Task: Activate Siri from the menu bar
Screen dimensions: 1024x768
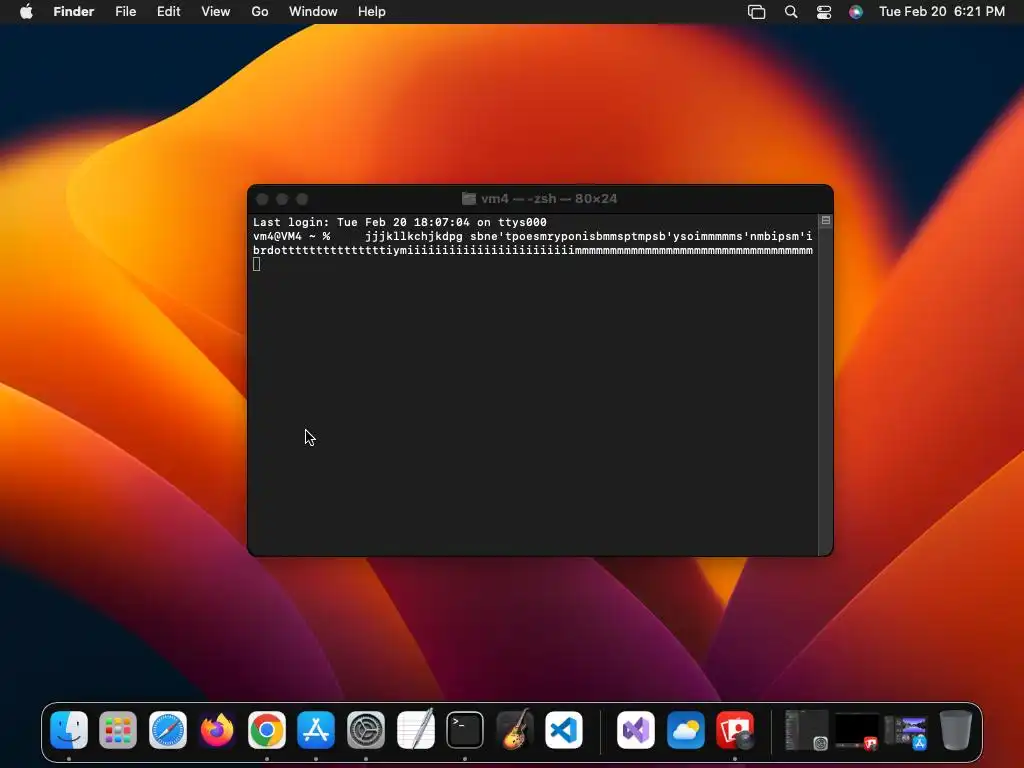Action: 856,12
